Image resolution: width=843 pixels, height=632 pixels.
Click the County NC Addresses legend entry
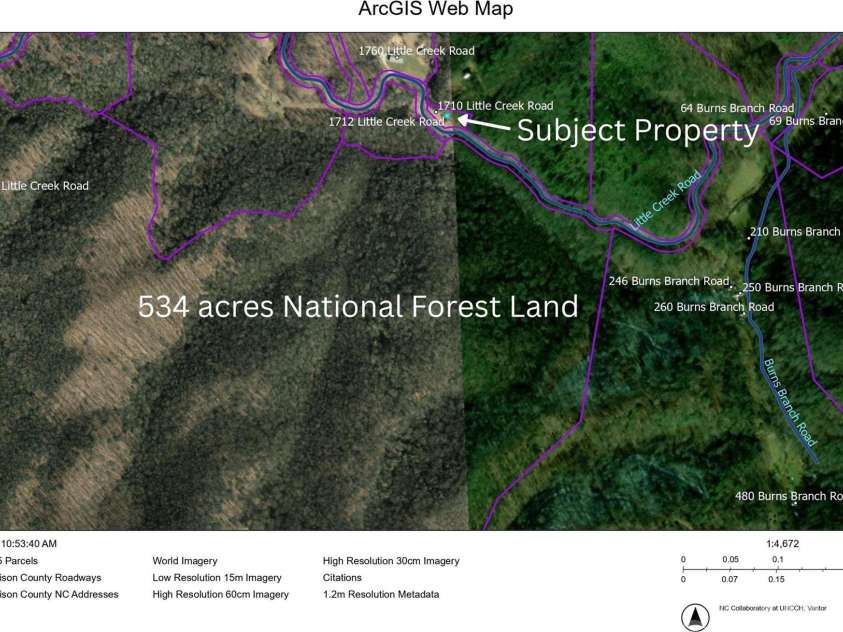pos(59,594)
